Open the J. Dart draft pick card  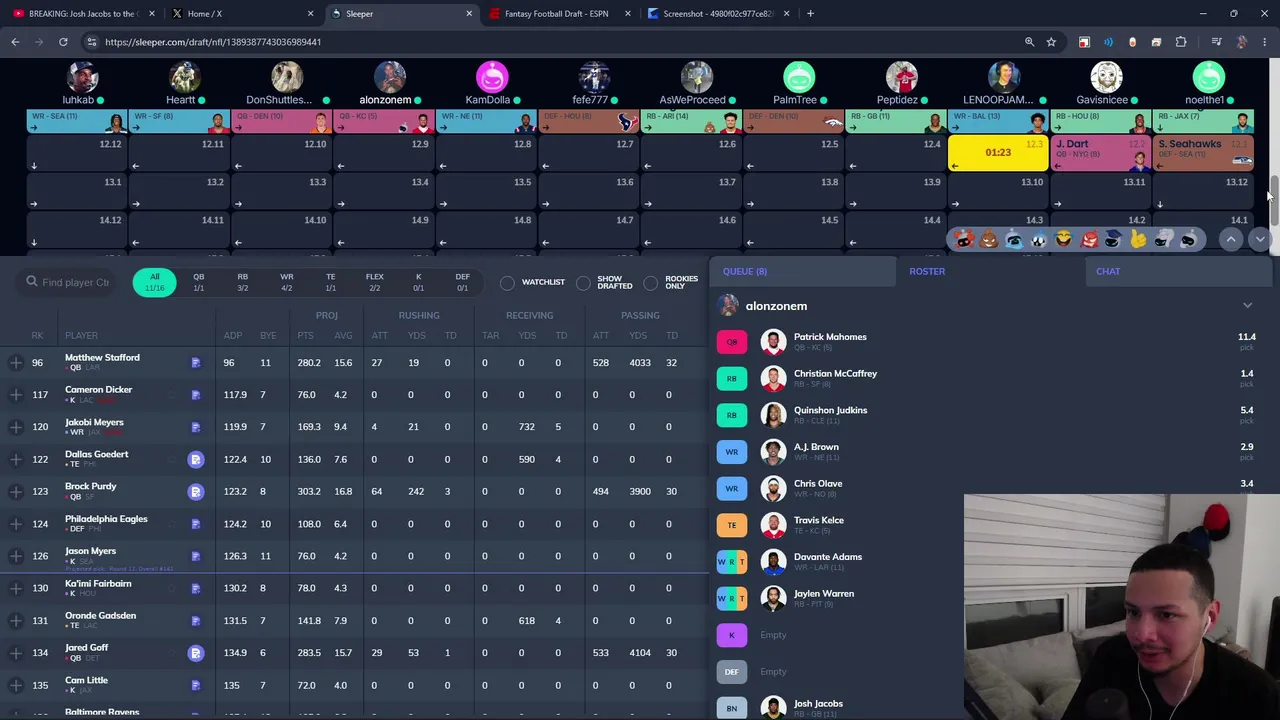[1101, 153]
